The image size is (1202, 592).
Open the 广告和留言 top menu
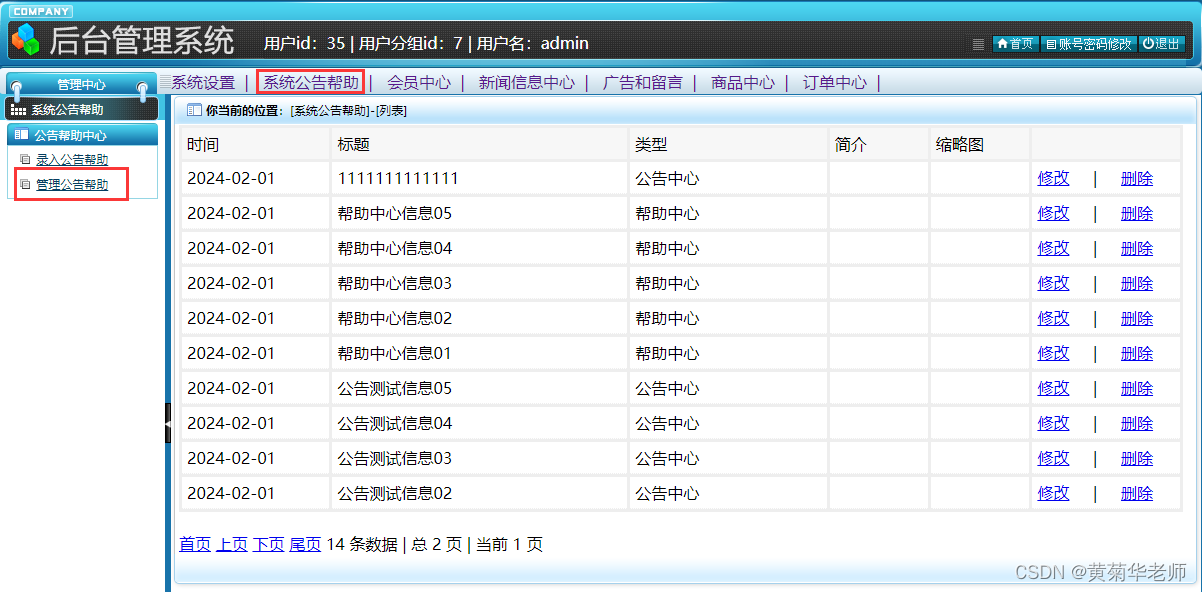point(643,83)
